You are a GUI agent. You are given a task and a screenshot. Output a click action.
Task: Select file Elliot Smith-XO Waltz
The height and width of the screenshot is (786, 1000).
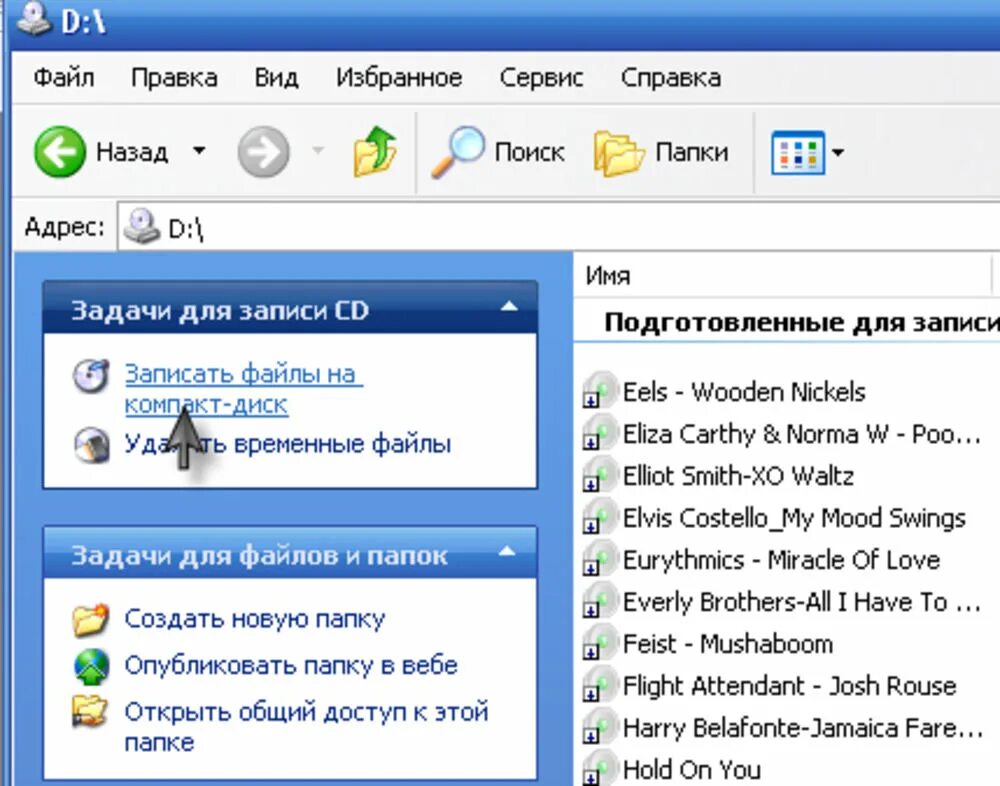point(738,476)
